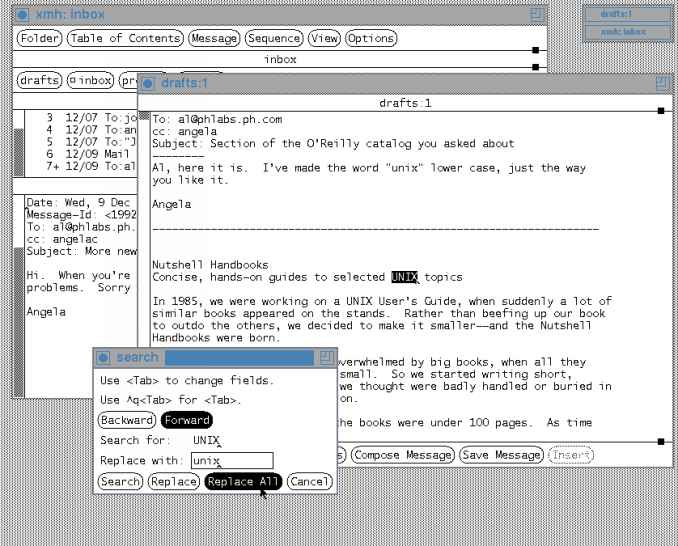This screenshot has height=546, width=678.
Task: Click the resize icon on xmh inbox titlebar
Action: pos(537,15)
